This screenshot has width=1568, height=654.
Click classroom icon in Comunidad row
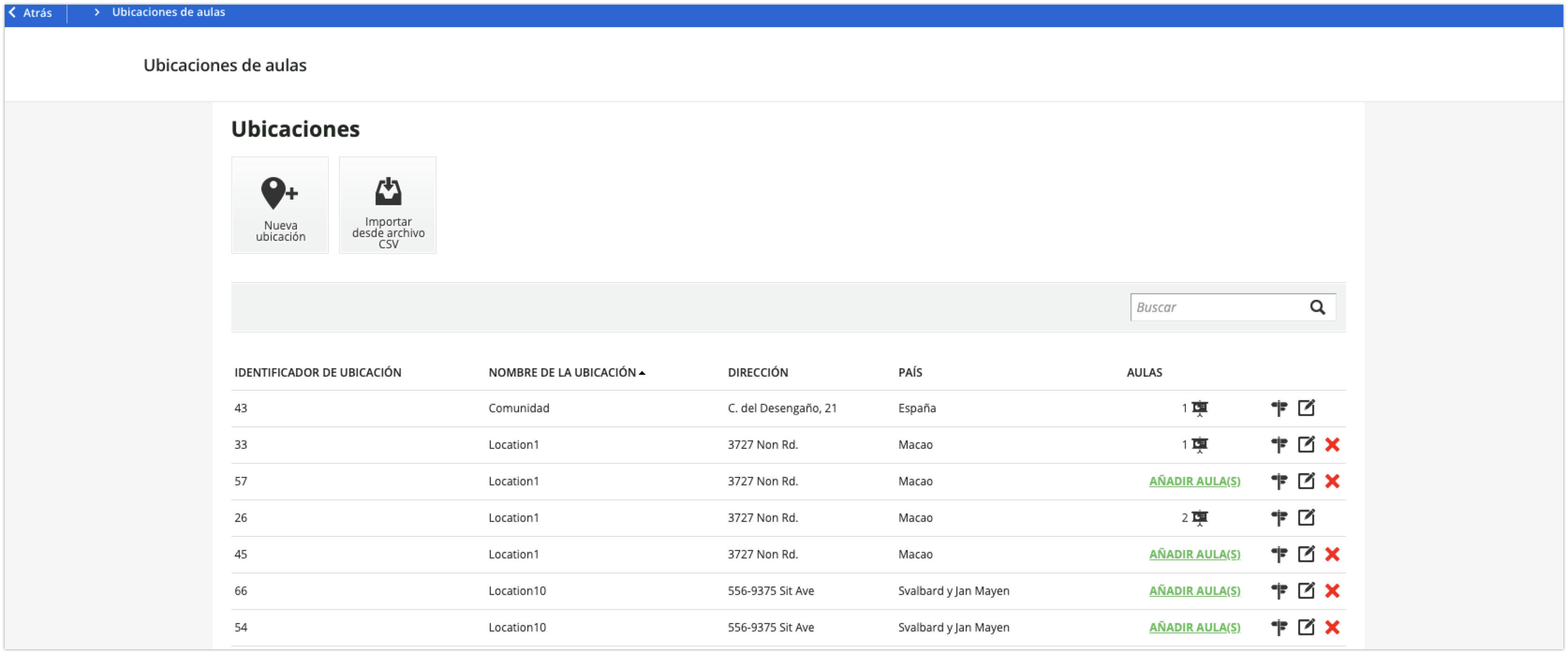1199,408
